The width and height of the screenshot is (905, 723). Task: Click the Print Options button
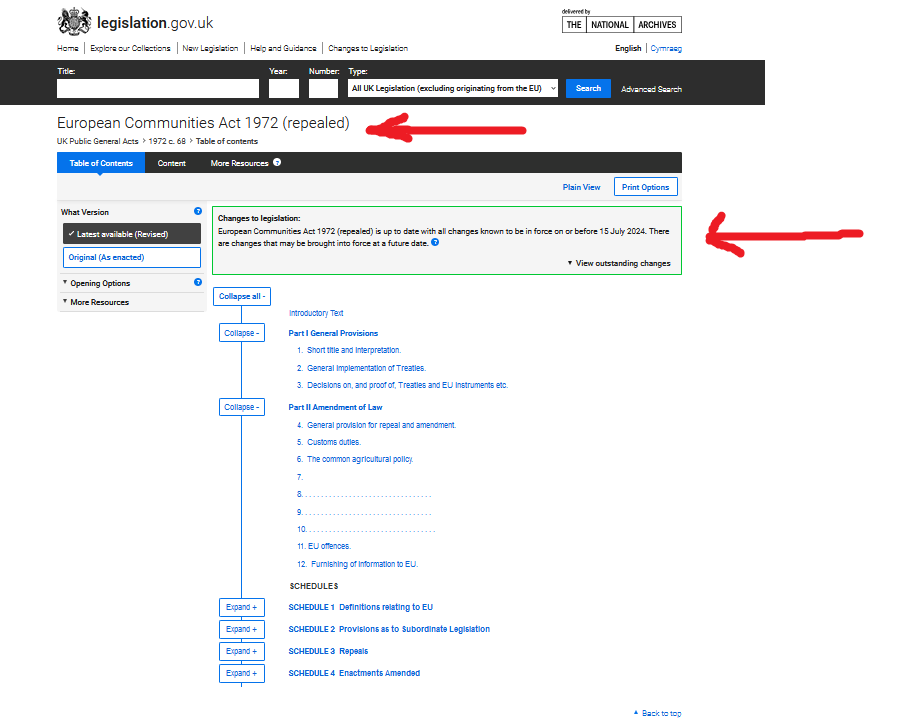tap(645, 187)
